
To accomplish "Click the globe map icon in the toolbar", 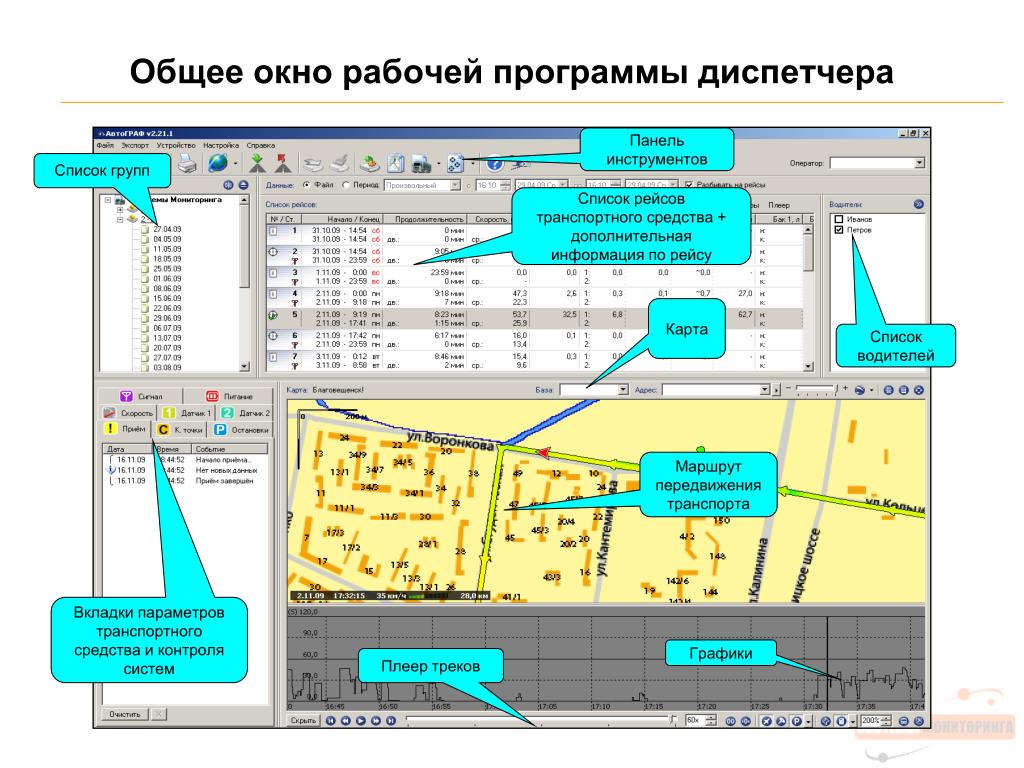I will point(217,163).
